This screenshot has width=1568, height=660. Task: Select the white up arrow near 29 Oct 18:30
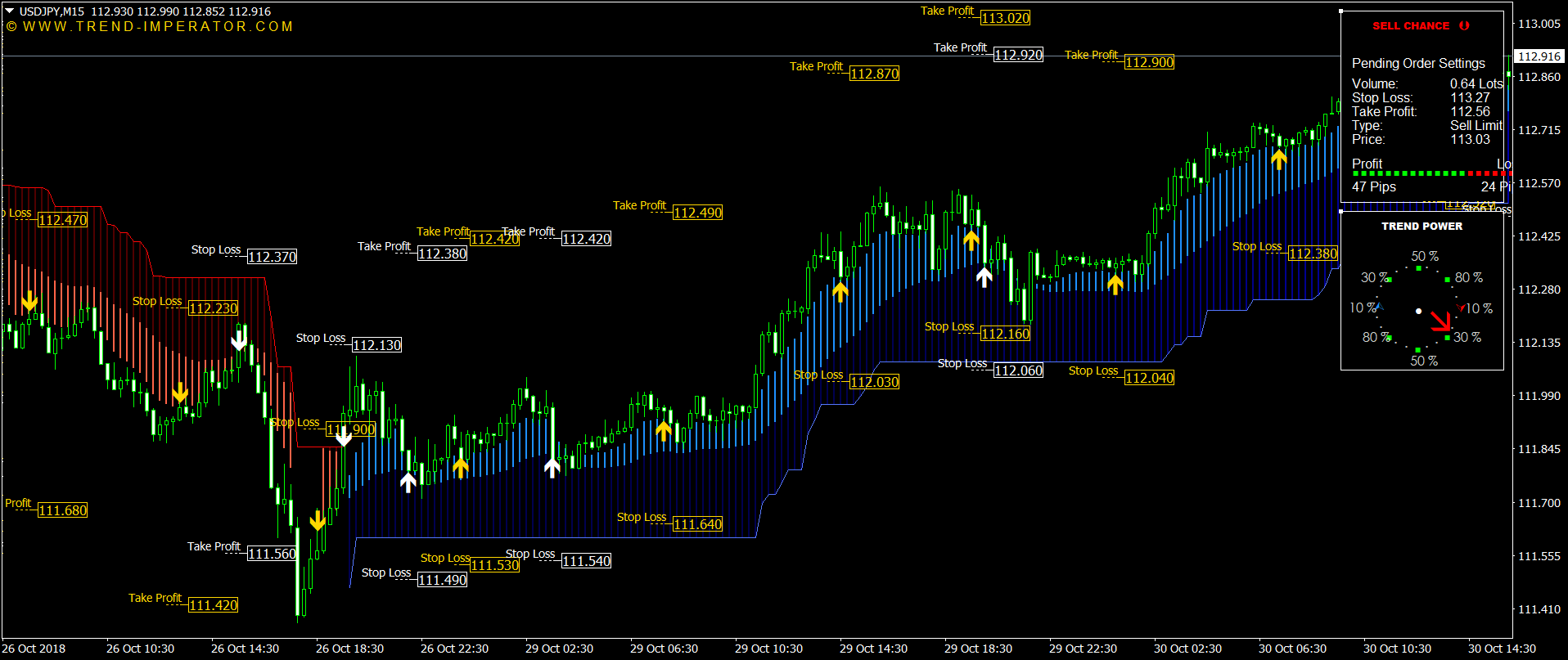click(985, 276)
